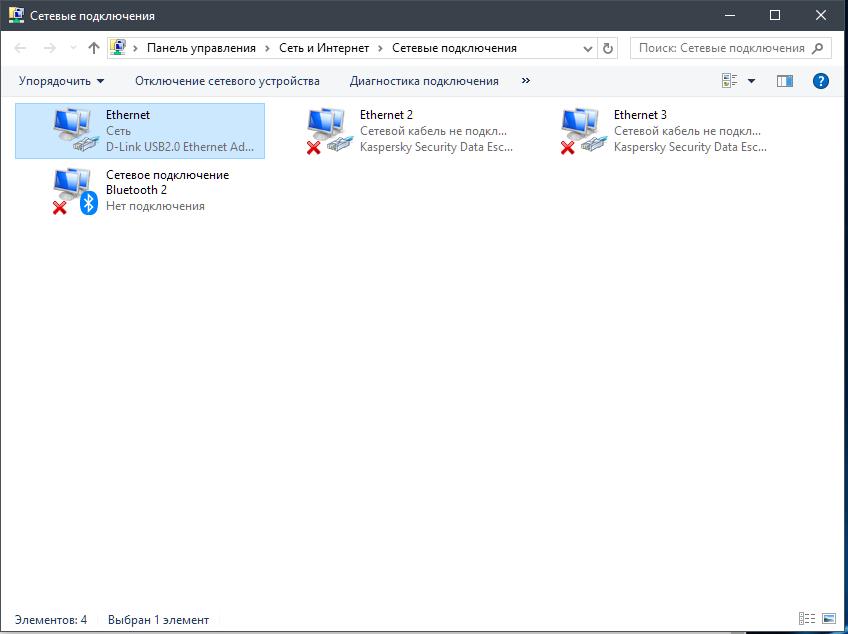Select the Bluetooth 2 network connection icon

tap(76, 191)
